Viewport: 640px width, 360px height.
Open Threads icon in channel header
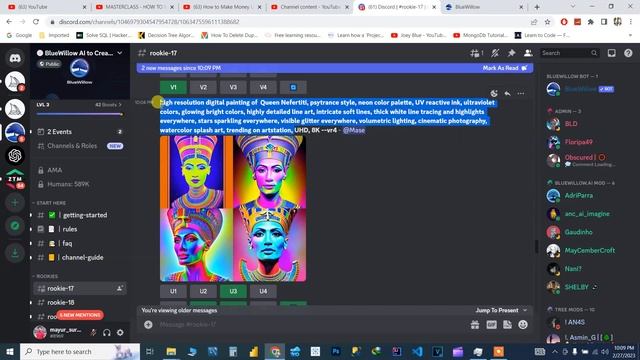476,53
